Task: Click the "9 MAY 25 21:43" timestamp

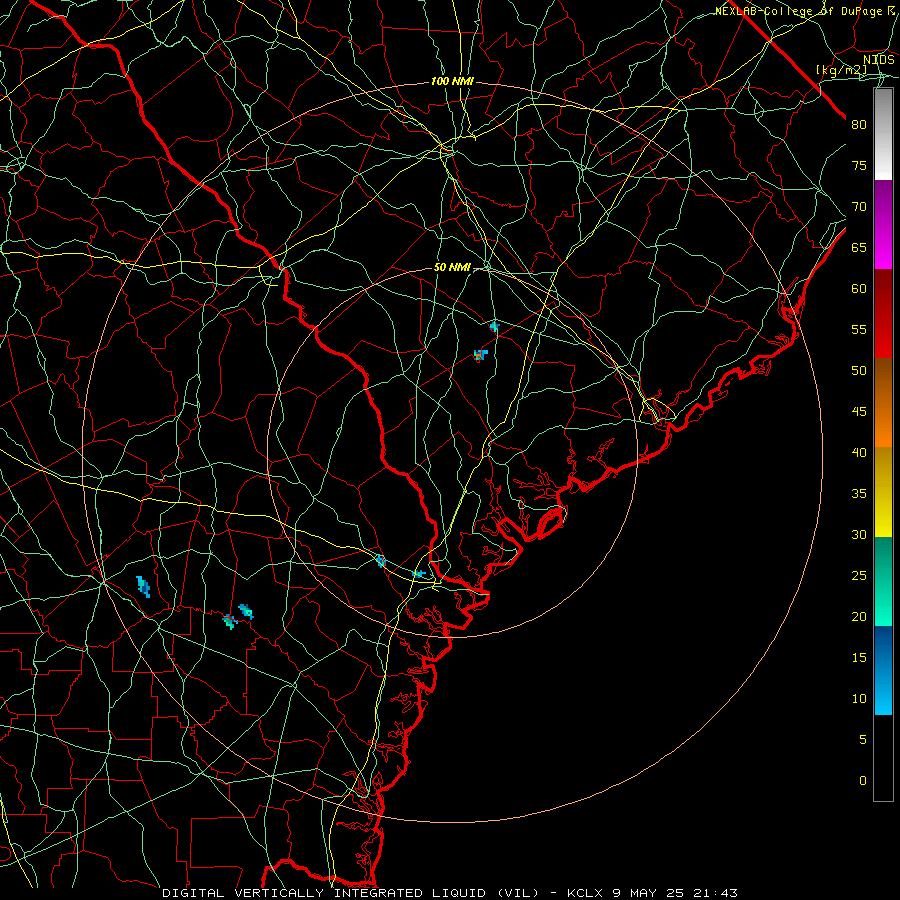Action: point(673,893)
